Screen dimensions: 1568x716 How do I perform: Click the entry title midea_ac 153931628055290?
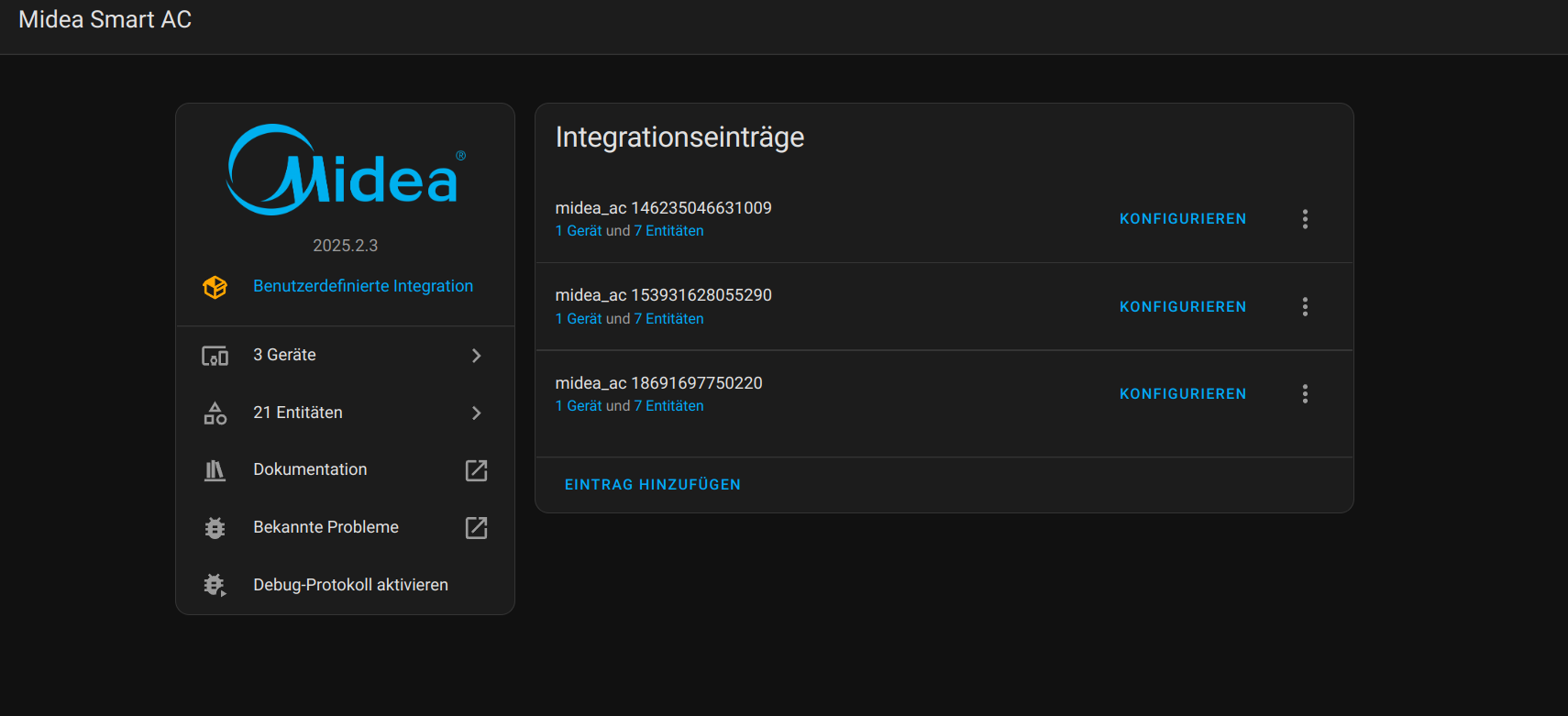(x=664, y=295)
